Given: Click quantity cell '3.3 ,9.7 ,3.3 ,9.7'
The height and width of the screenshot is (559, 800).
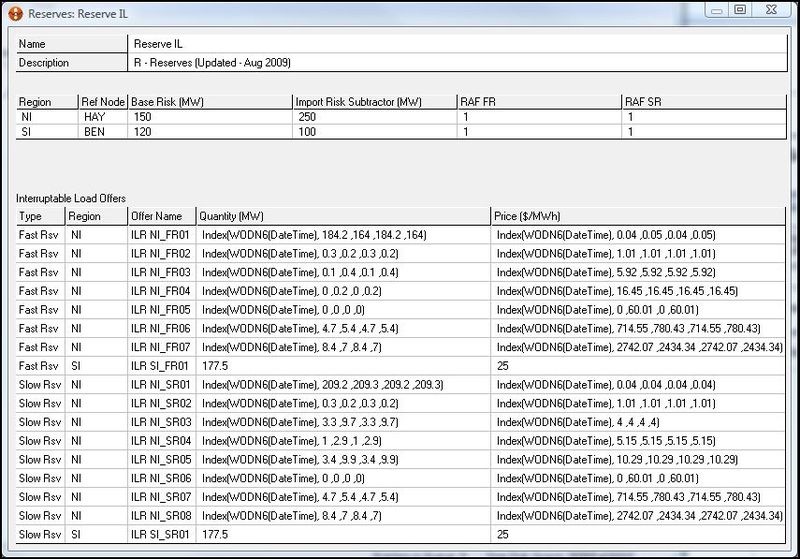Looking at the screenshot, I should point(343,422).
